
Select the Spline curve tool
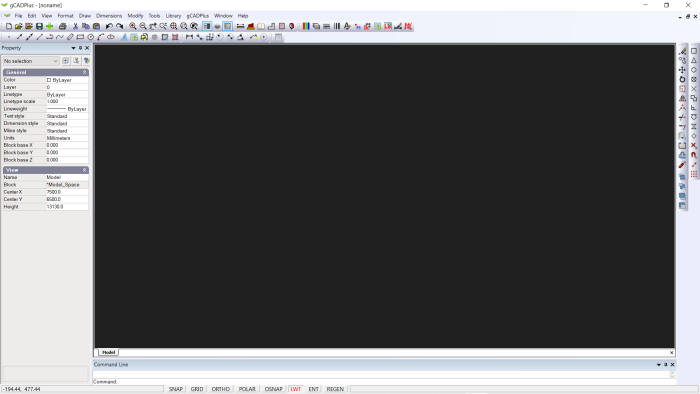point(60,37)
